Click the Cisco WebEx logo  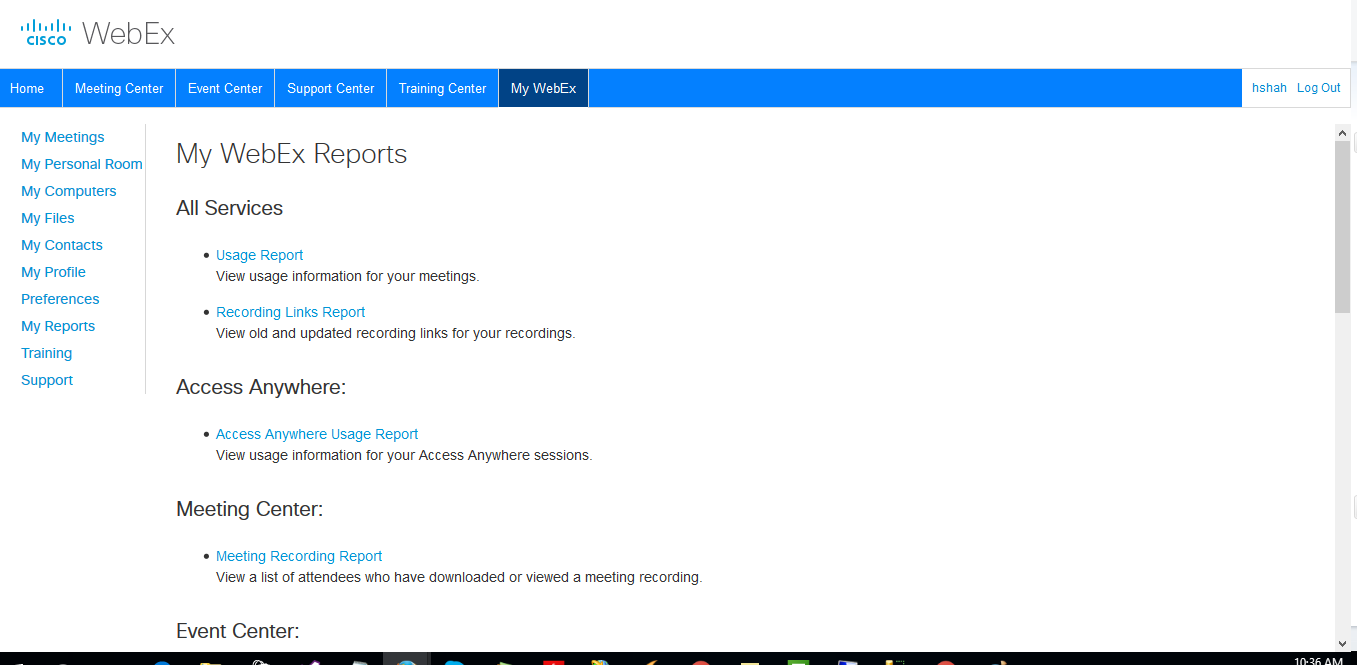(x=97, y=32)
